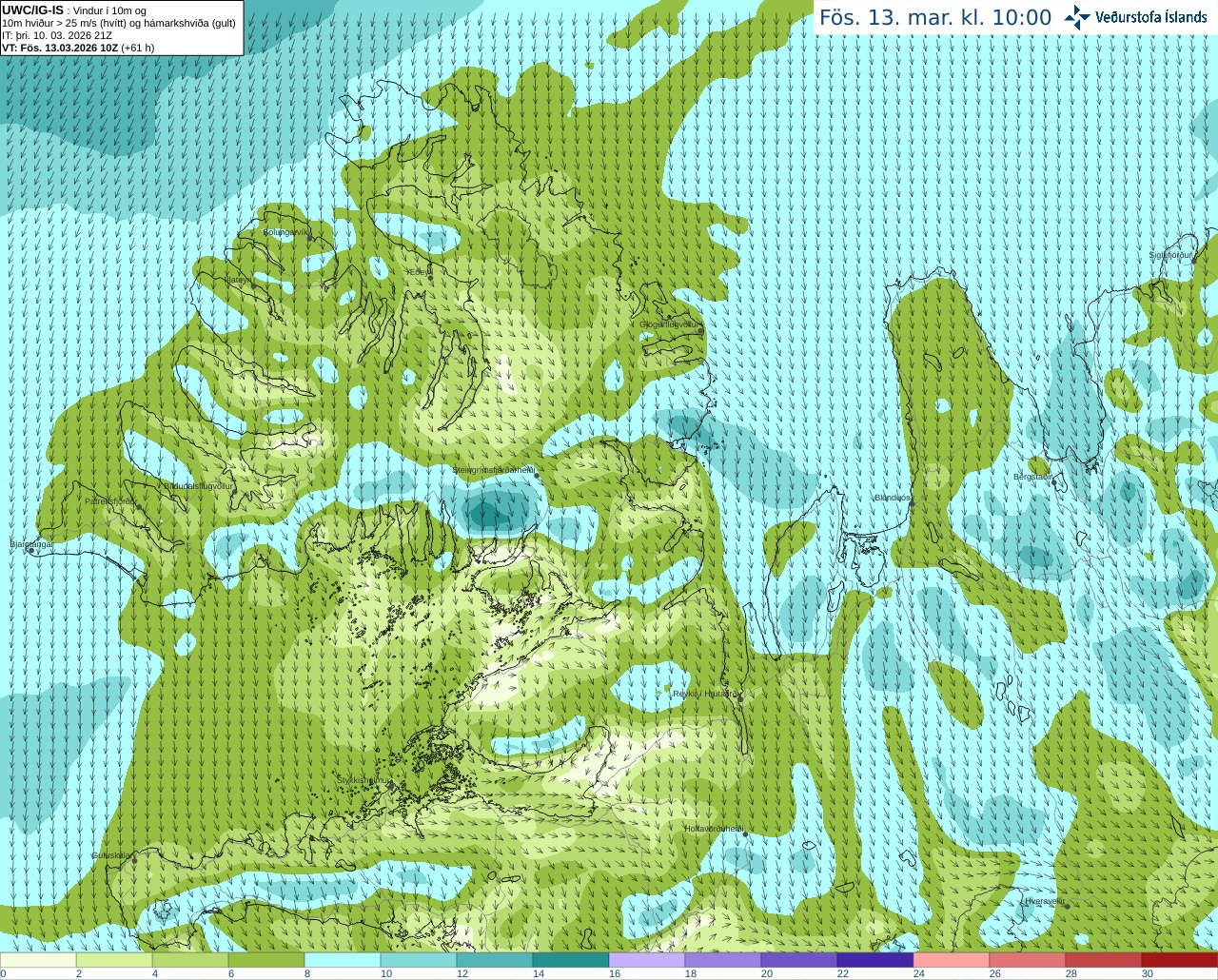1218x980 pixels.
Task: Click the 28–30 m/s red legend swatch
Action: point(1104,960)
